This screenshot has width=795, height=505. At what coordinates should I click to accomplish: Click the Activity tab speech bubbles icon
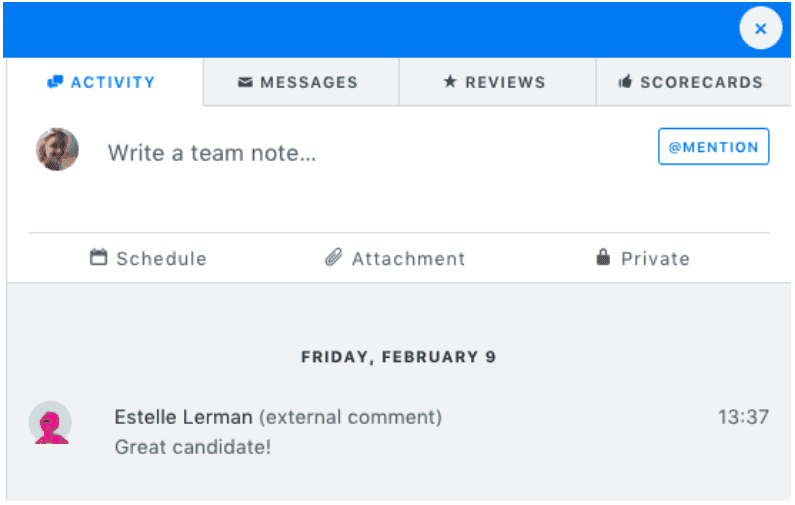click(x=55, y=82)
